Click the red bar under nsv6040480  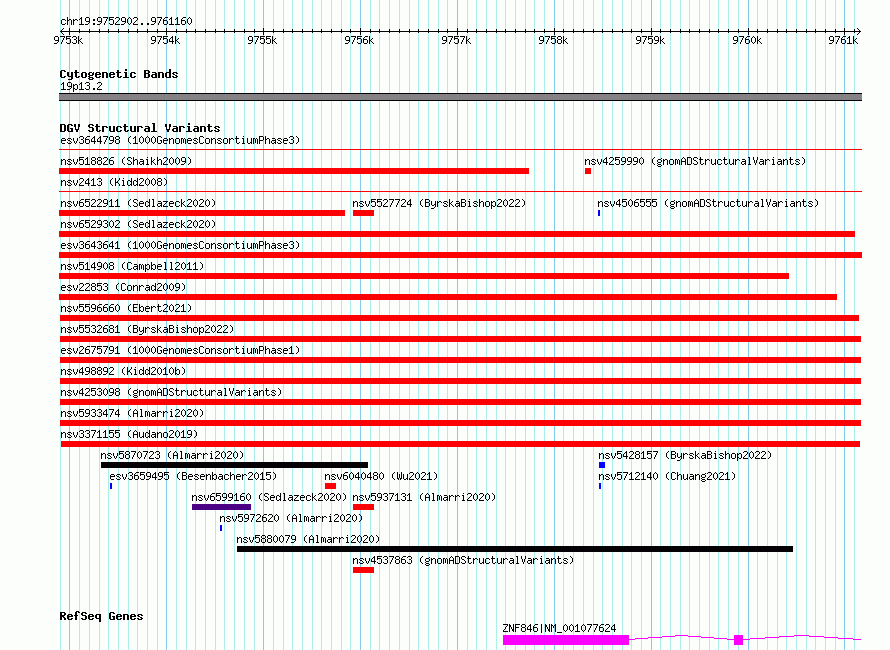click(330, 486)
